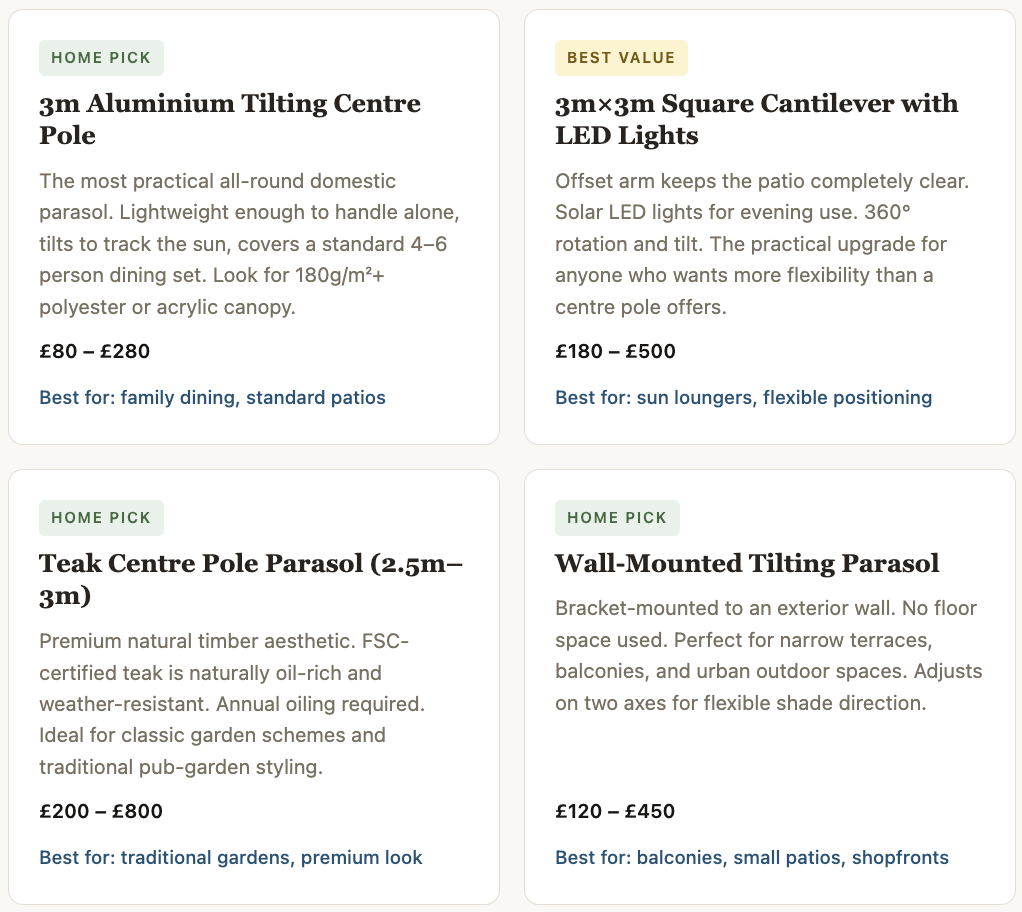Click 'Best for: balconies, small patios, shopfronts'
The image size is (1022, 912).
752,858
